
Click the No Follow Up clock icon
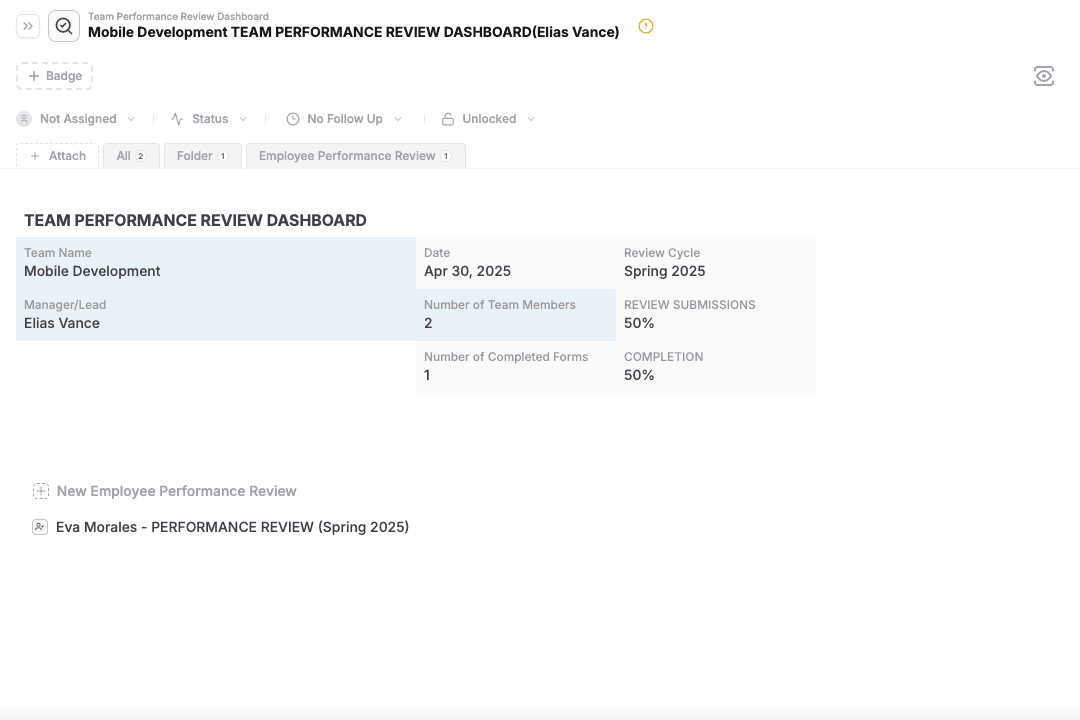tap(293, 119)
